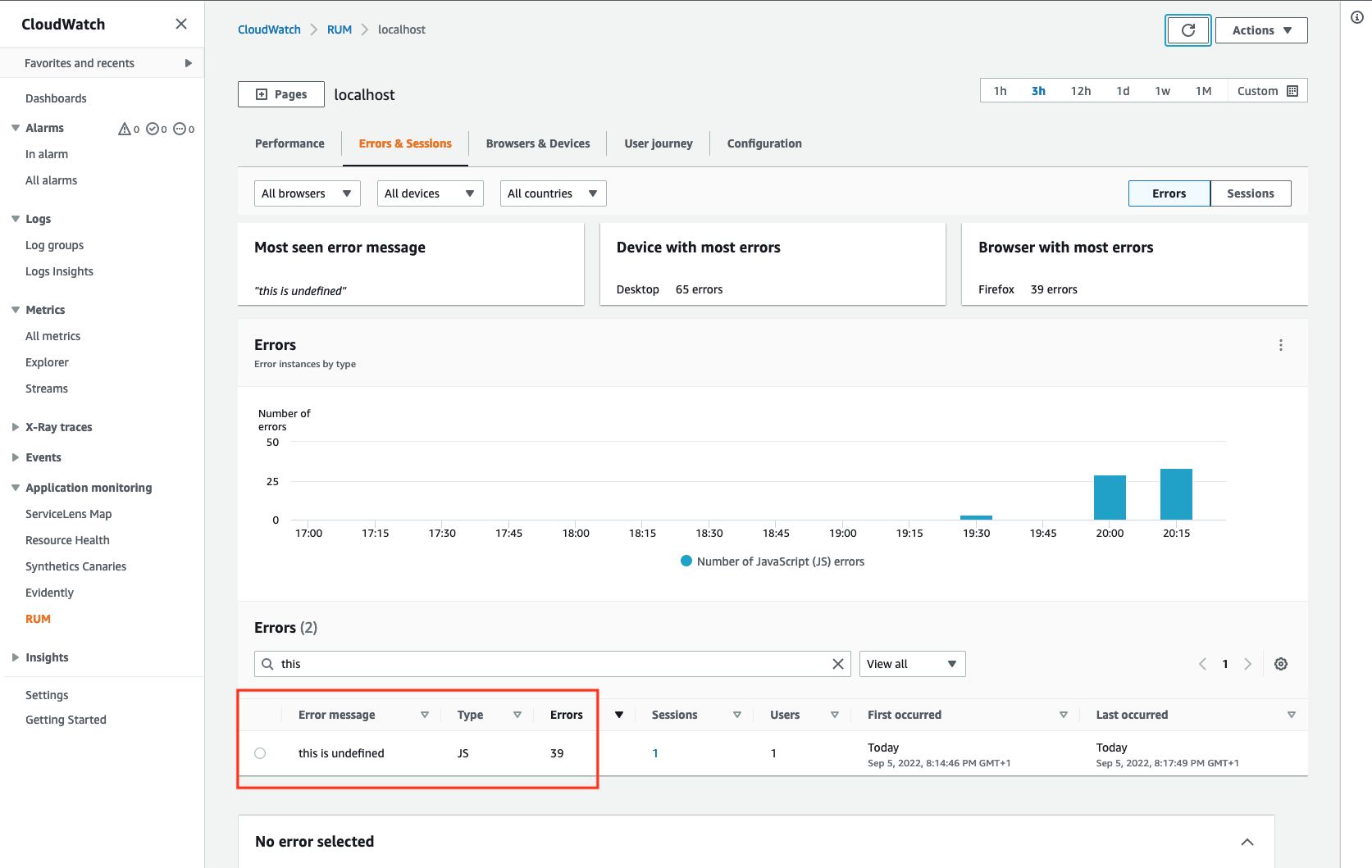
Task: Expand the Events section
Action: click(x=16, y=457)
